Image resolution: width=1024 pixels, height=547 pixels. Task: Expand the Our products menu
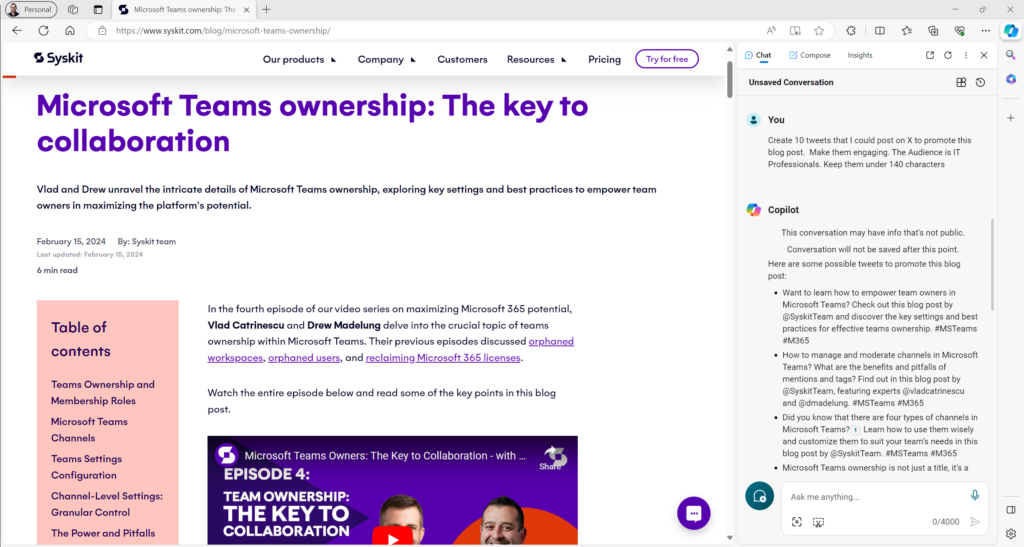[x=300, y=59]
